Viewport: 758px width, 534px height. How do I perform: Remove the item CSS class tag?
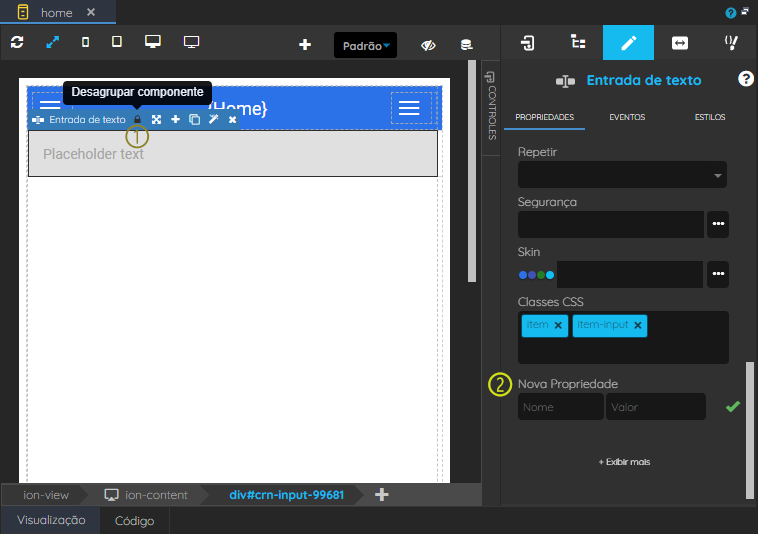pos(558,325)
